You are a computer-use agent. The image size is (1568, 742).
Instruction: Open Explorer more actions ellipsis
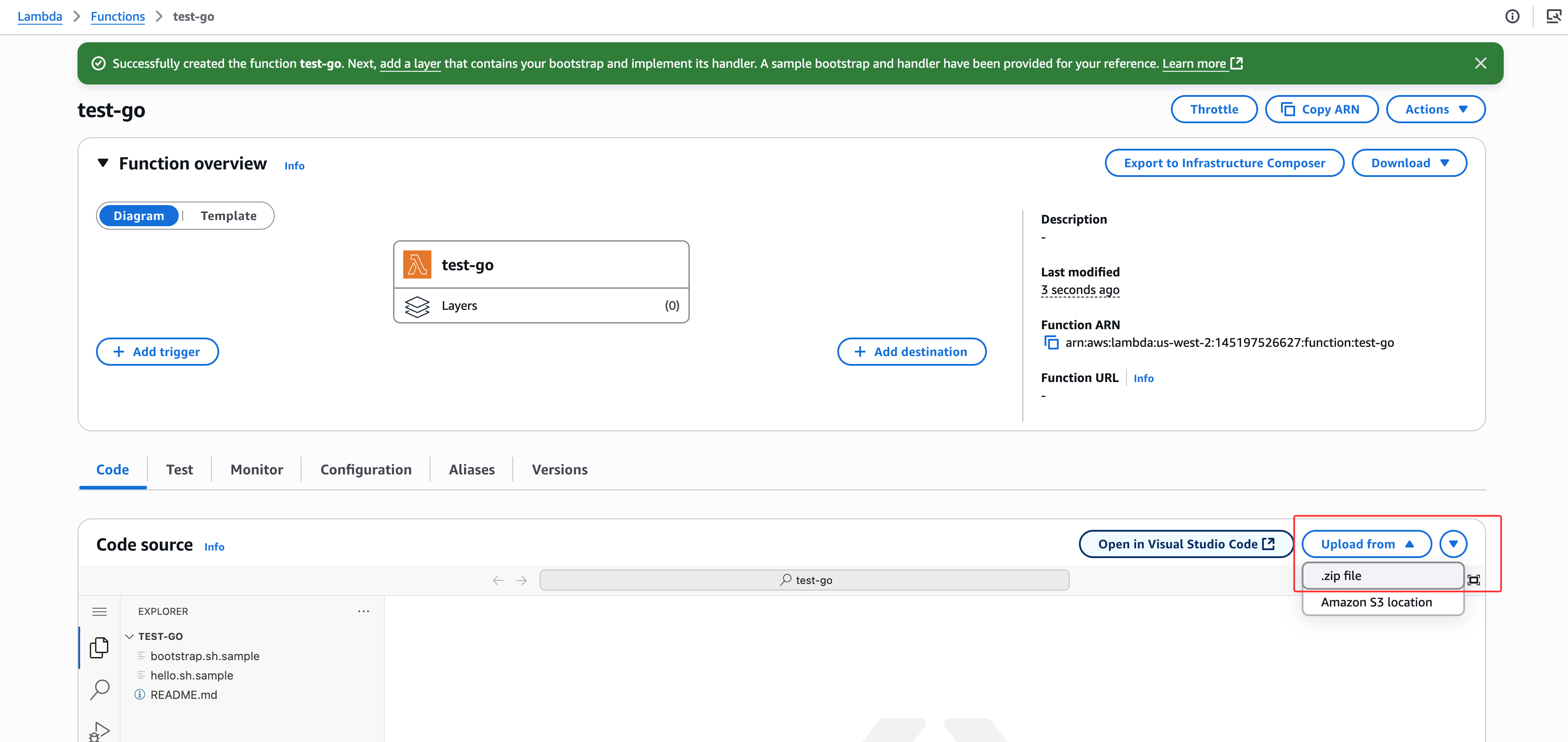tap(364, 611)
